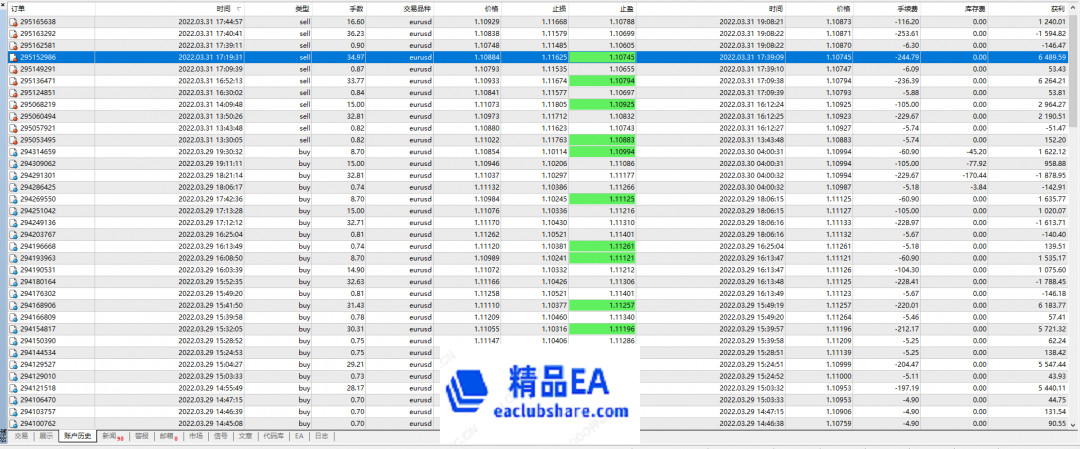Click the icon beside order 295152986
Image resolution: width=1080 pixels, height=449 pixels.
click(14, 57)
